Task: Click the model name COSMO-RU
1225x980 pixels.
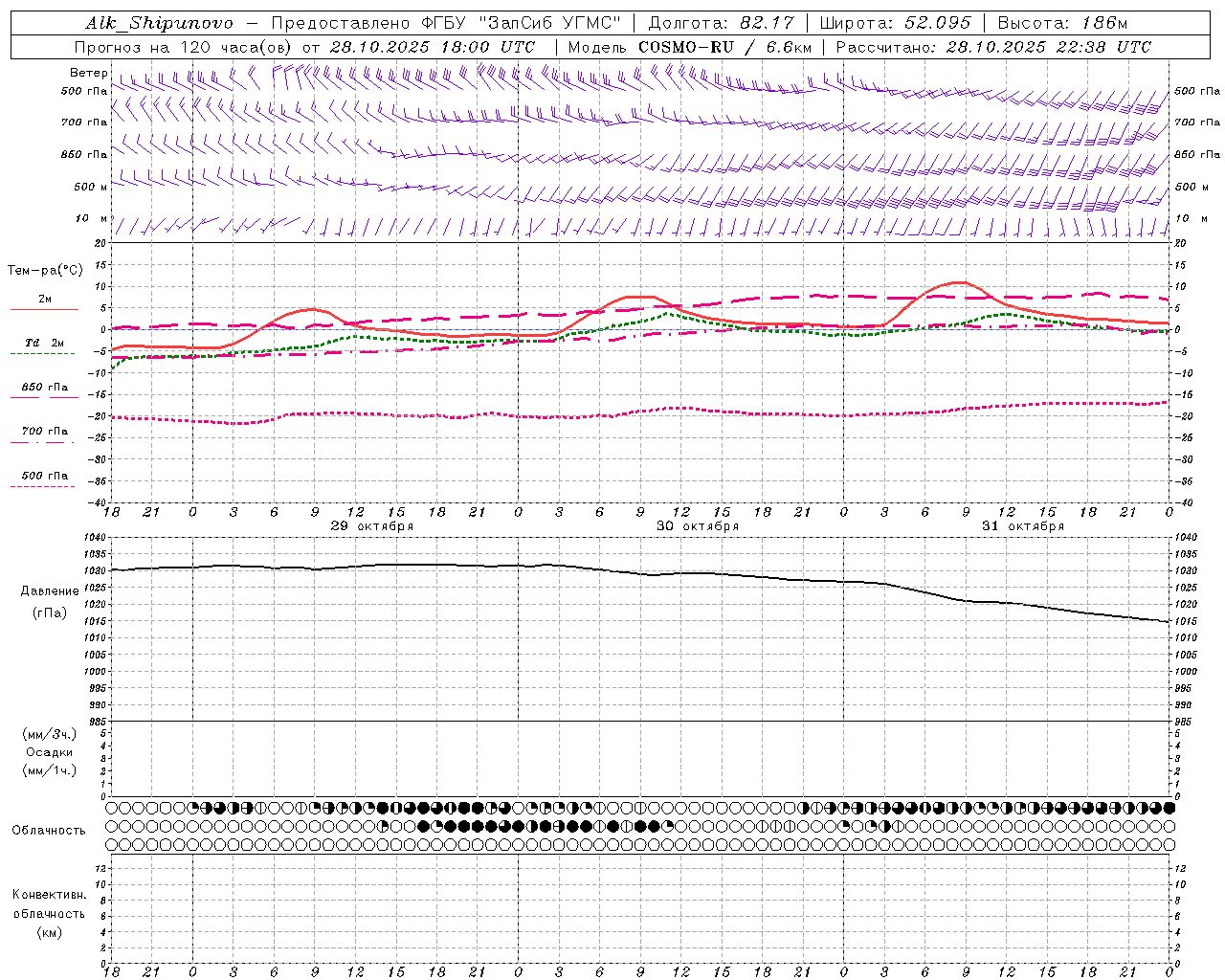Action: click(x=686, y=47)
